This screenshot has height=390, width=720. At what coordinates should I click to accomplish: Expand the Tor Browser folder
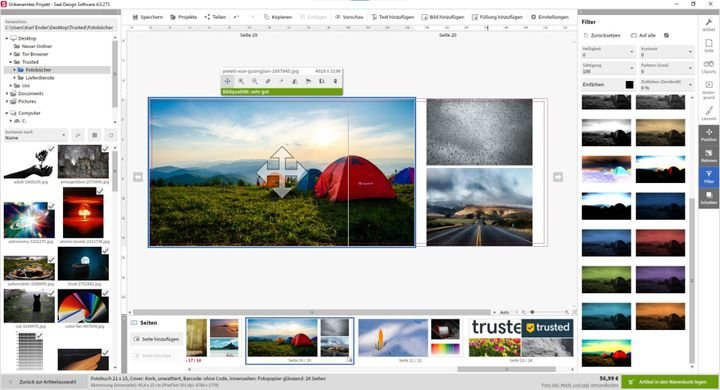click(x=11, y=54)
